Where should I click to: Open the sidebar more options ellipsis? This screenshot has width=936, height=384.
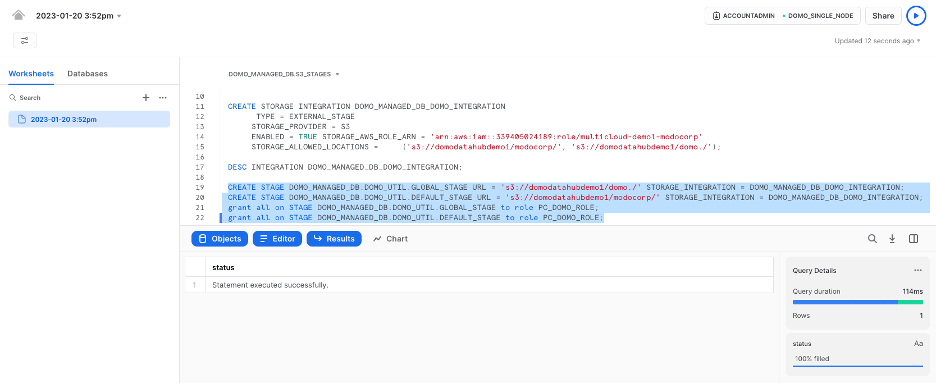click(x=162, y=97)
